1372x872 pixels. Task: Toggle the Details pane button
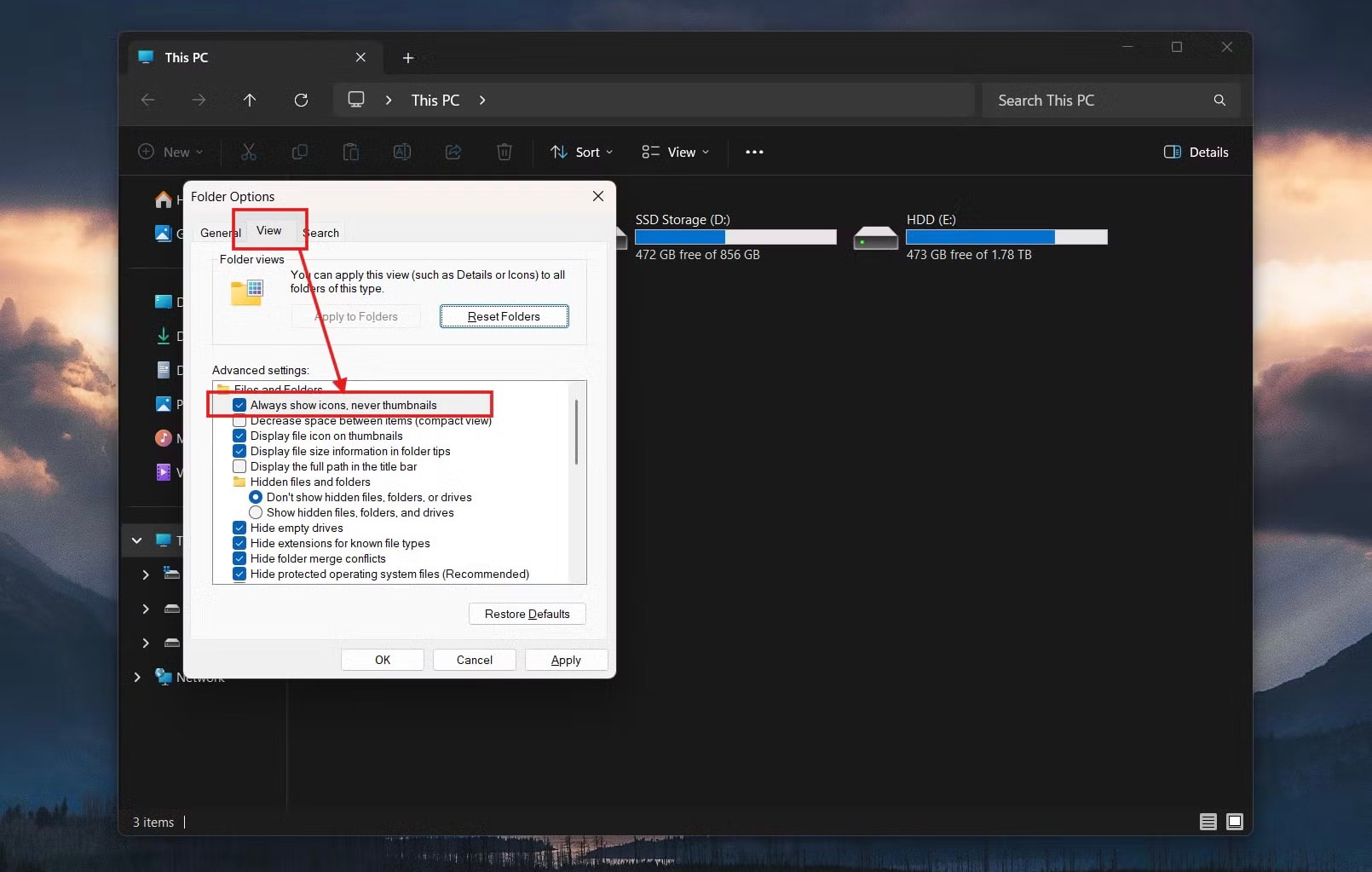(x=1196, y=153)
